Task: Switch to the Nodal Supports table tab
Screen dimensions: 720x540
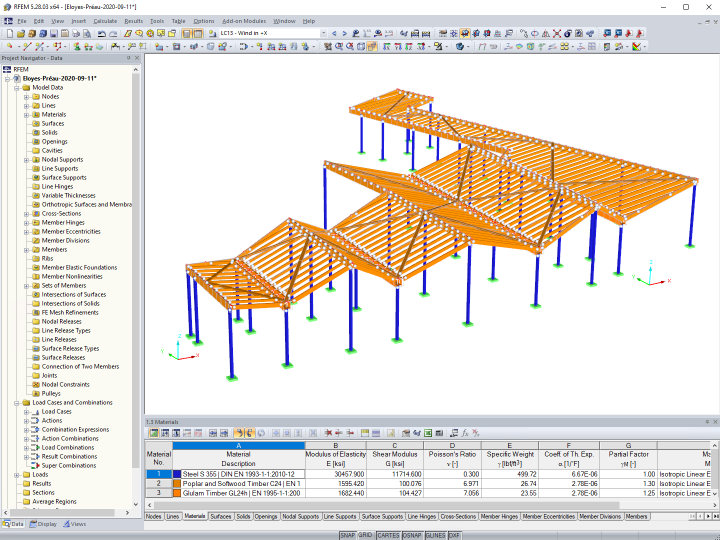Action: [x=300, y=517]
